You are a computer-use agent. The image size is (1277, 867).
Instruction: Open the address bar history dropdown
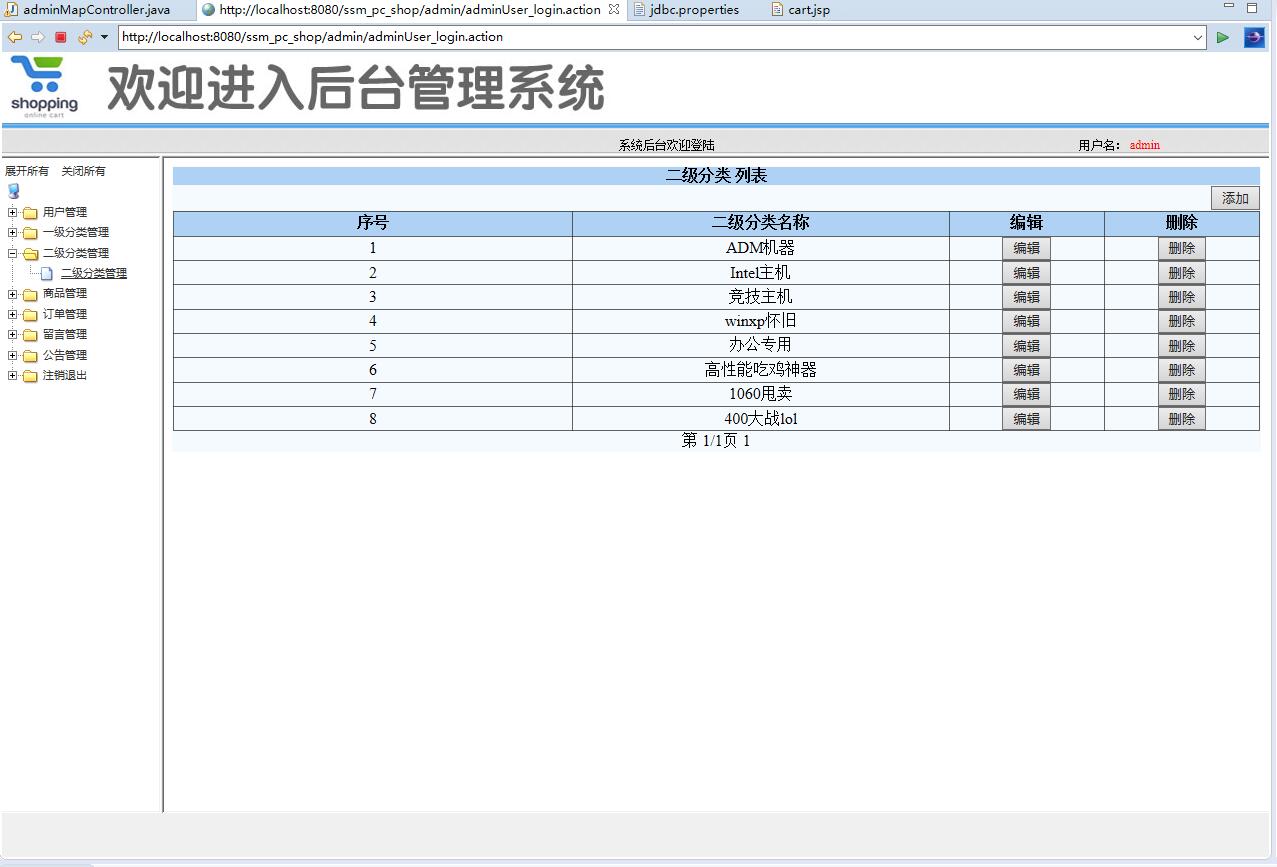click(x=1199, y=37)
